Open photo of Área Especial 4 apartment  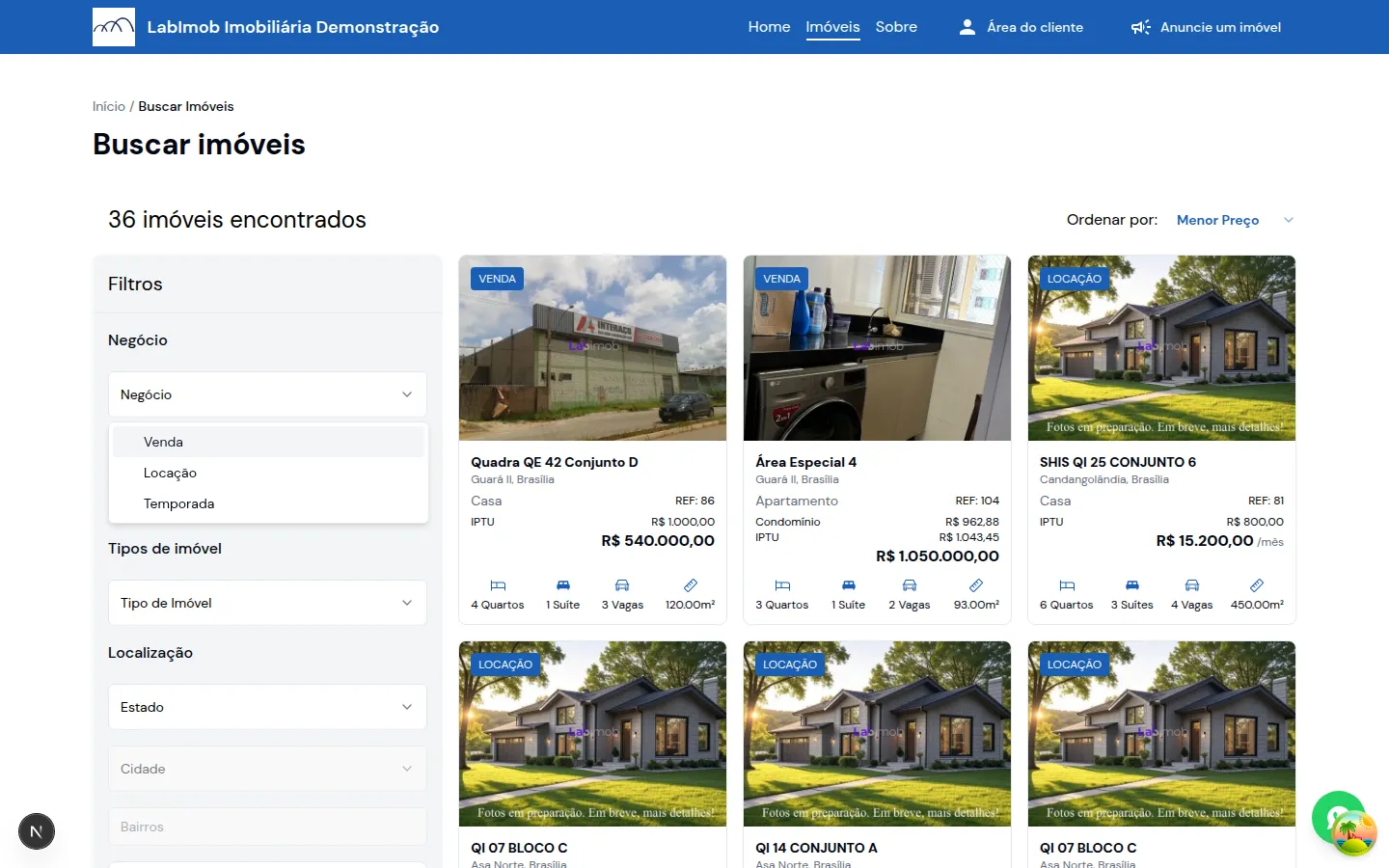point(877,348)
